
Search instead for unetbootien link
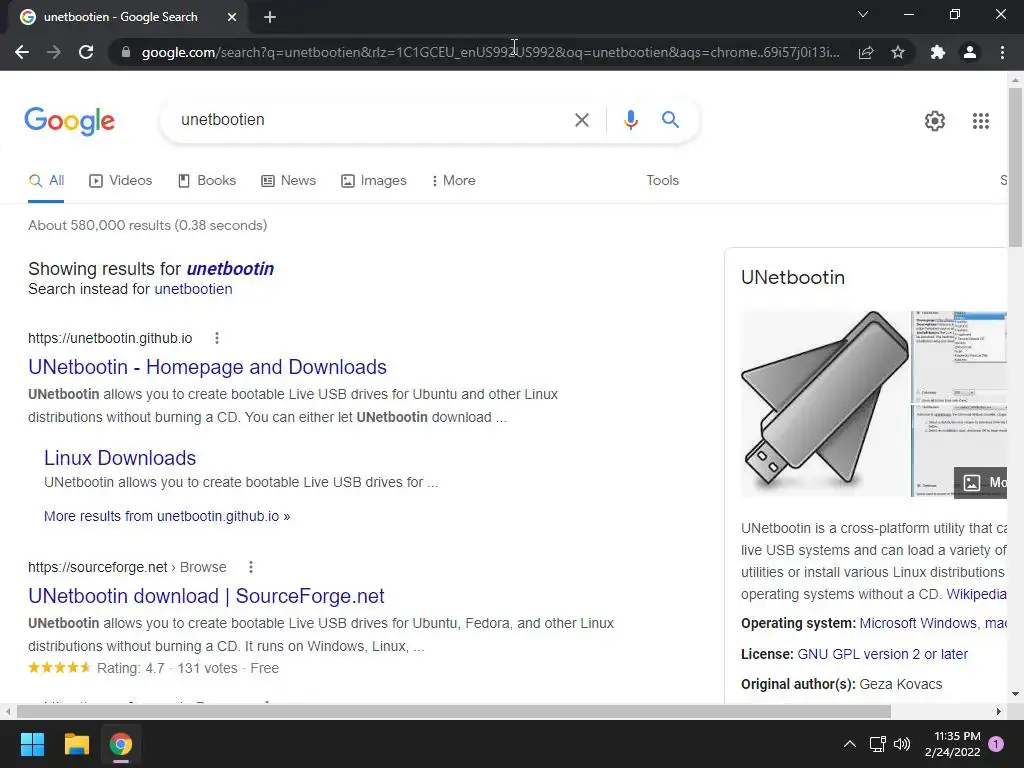(193, 289)
